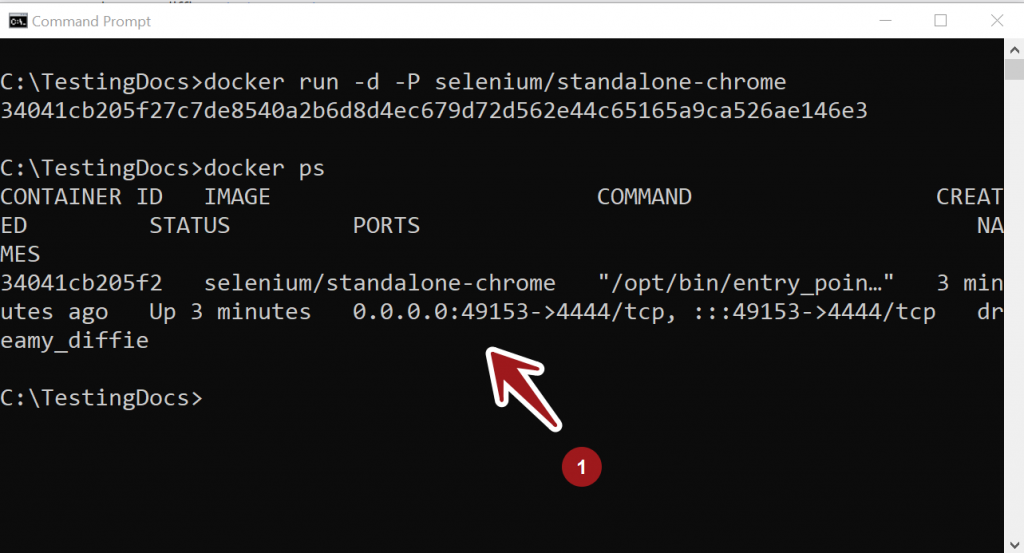Click the vertical scrollbar thumb

[1014, 69]
